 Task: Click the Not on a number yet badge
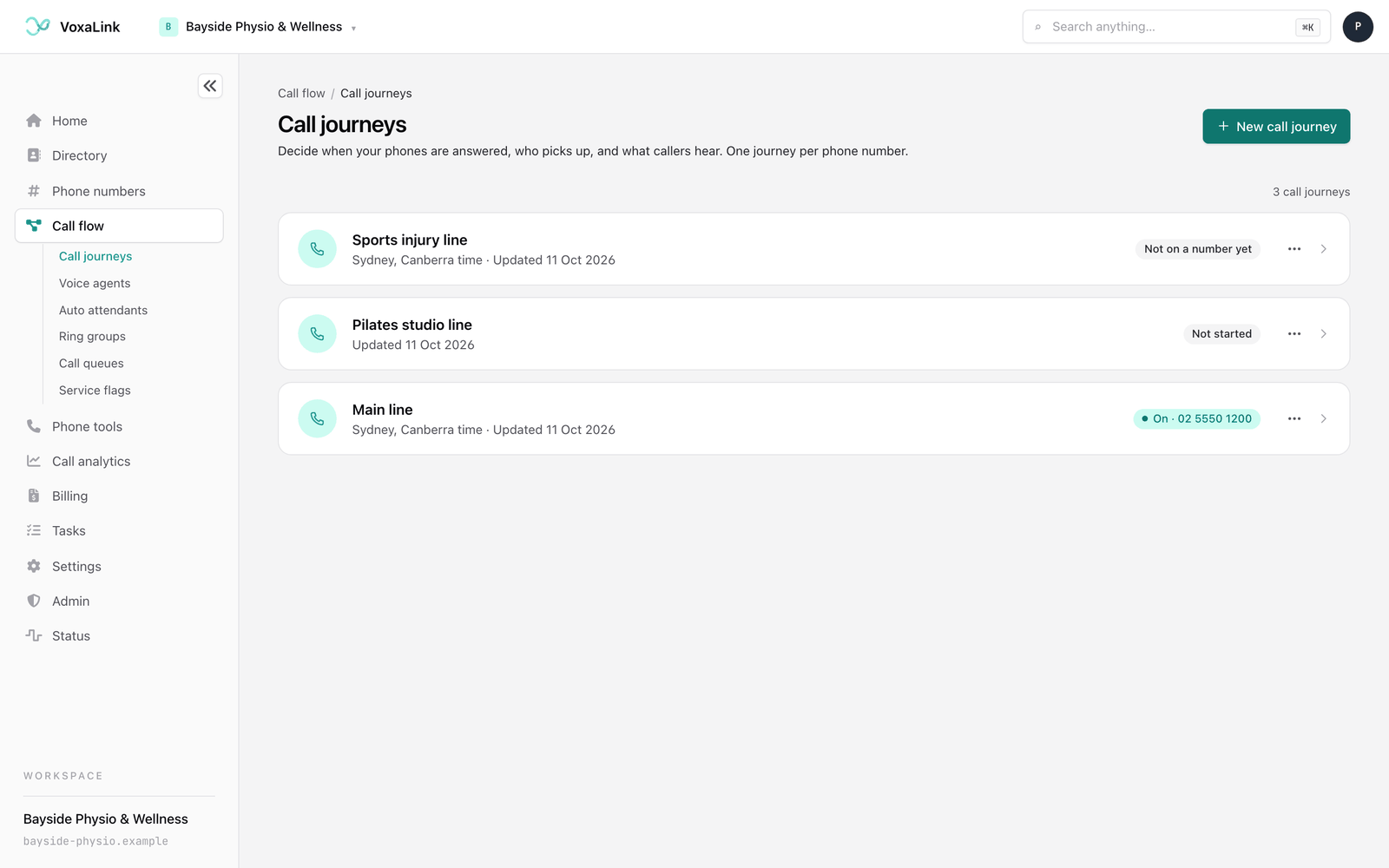tap(1198, 249)
